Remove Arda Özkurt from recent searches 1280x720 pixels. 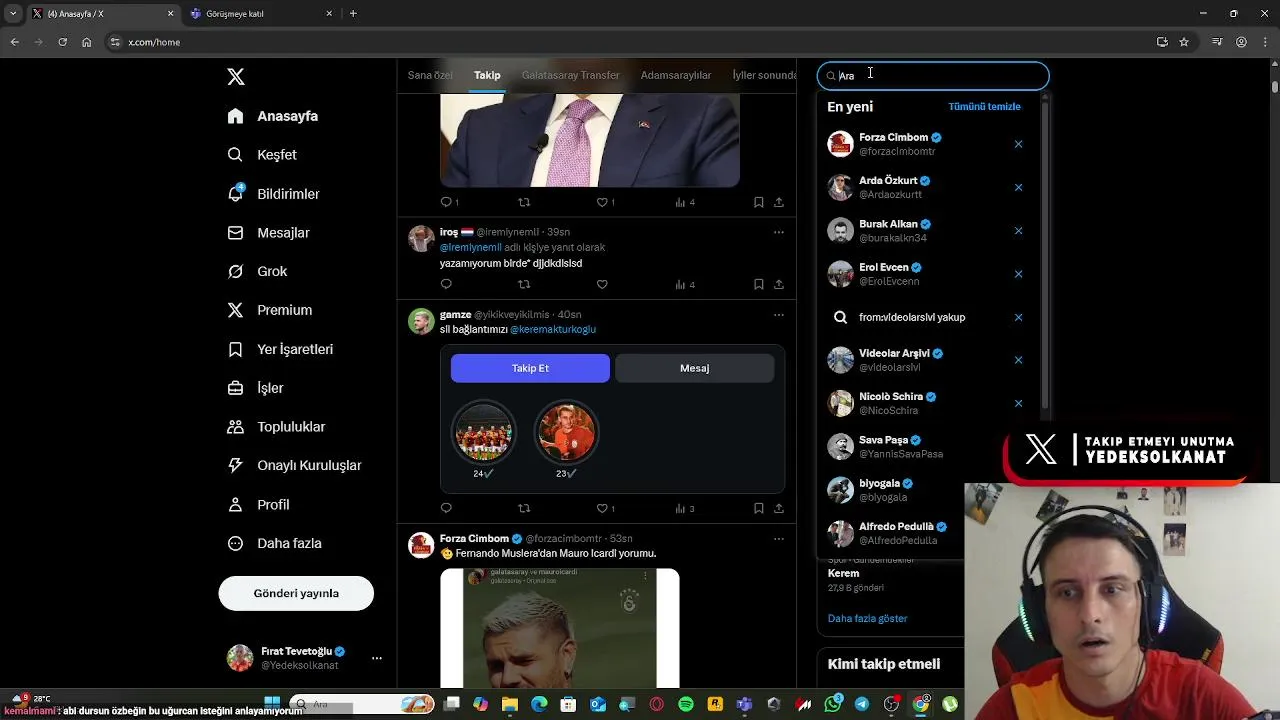coord(1018,187)
